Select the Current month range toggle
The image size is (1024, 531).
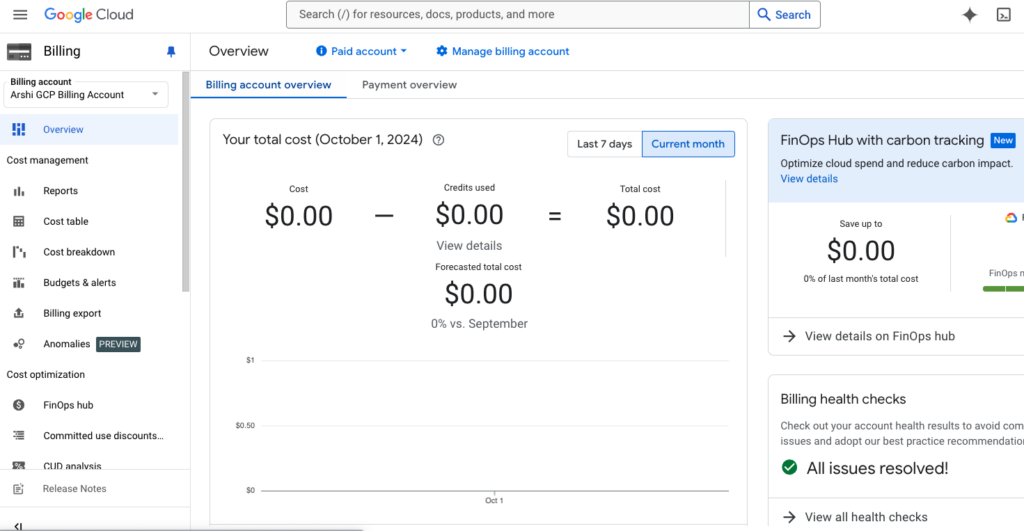click(x=688, y=144)
